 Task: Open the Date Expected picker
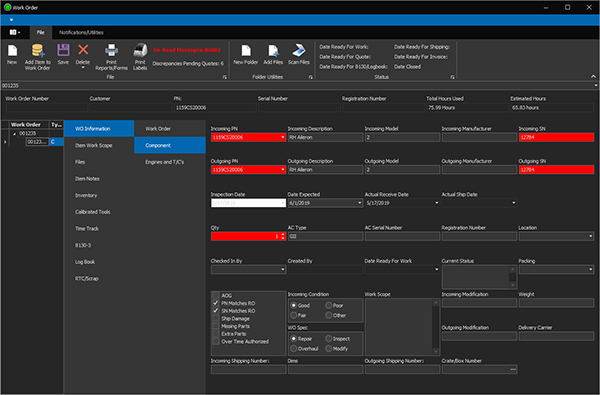click(360, 203)
